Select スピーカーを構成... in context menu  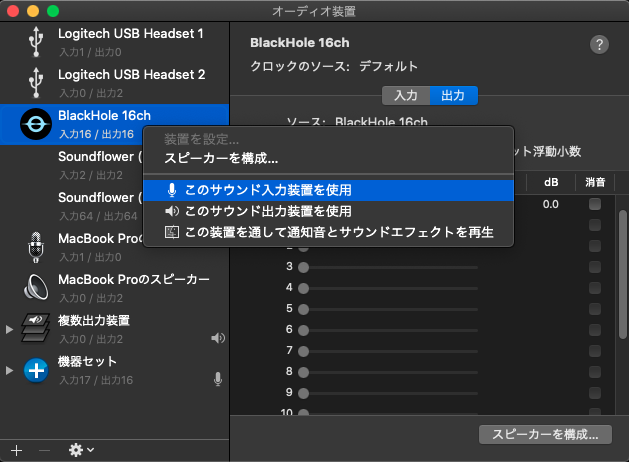point(329,158)
